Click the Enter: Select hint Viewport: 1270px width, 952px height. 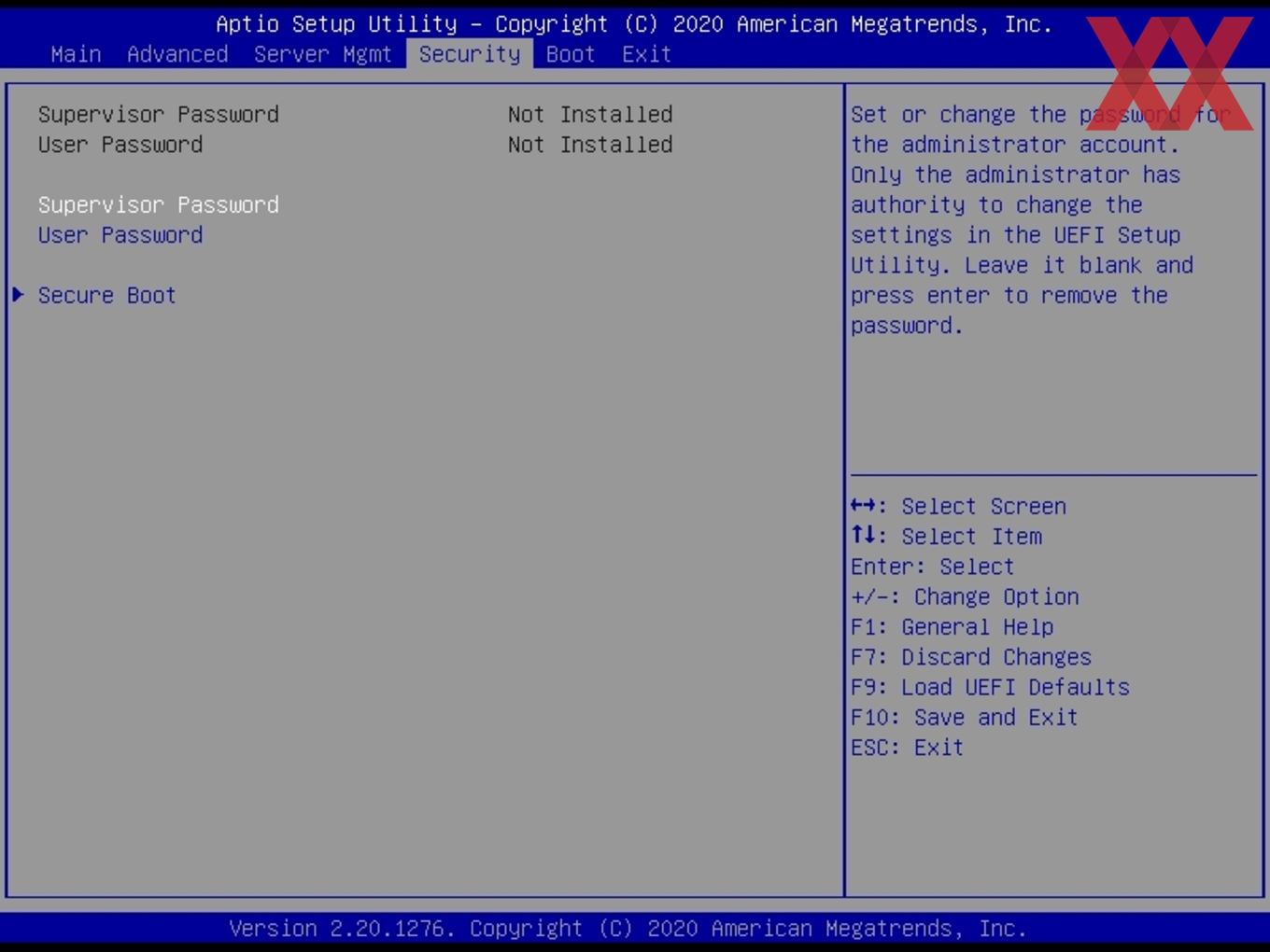tap(932, 567)
